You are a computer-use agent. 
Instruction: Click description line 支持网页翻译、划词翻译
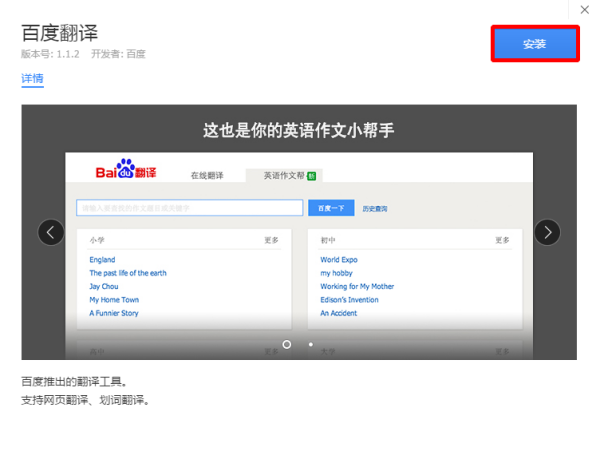(85, 400)
